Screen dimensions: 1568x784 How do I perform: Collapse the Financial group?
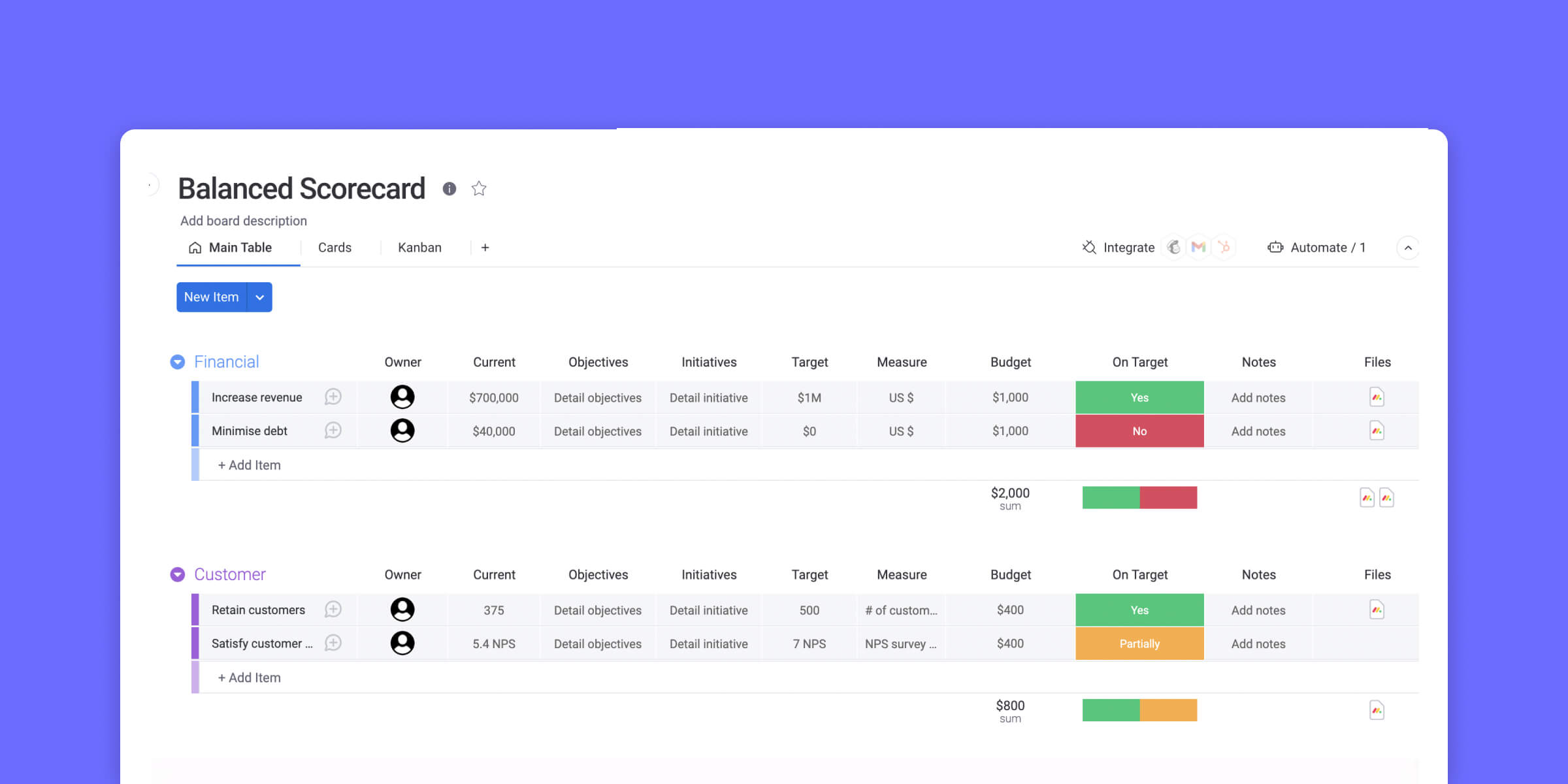point(177,362)
